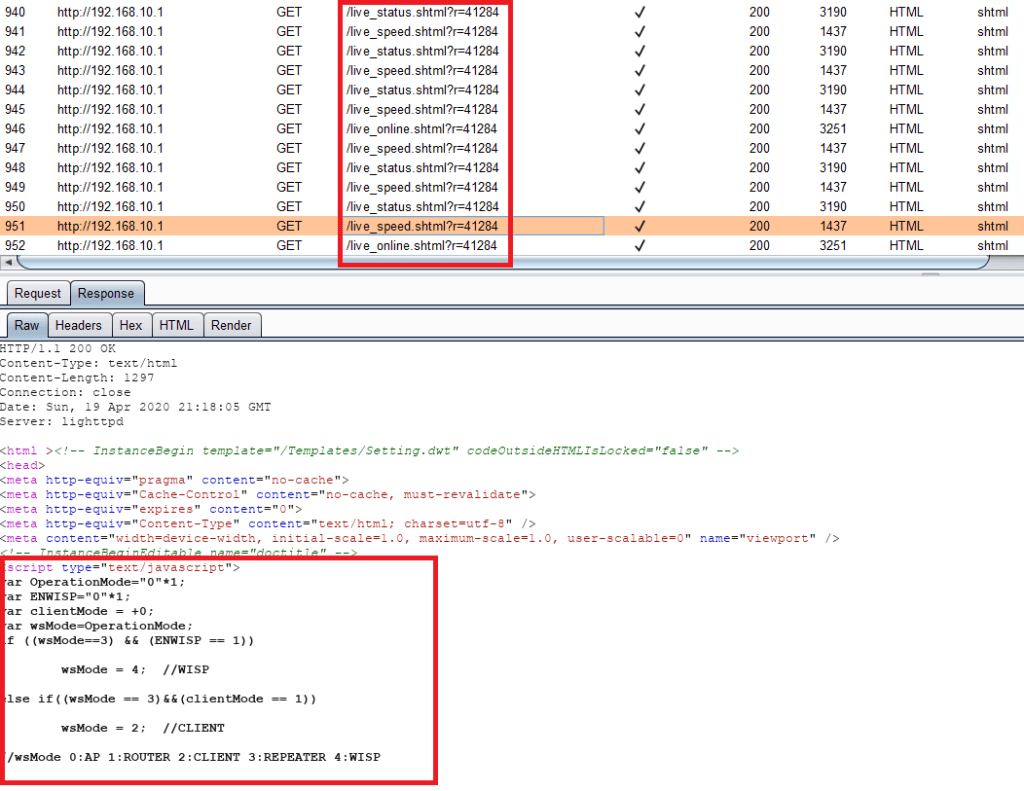Viewport: 1024px width, 791px height.
Task: Click the 3190 length cell in row 942
Action: coord(832,51)
